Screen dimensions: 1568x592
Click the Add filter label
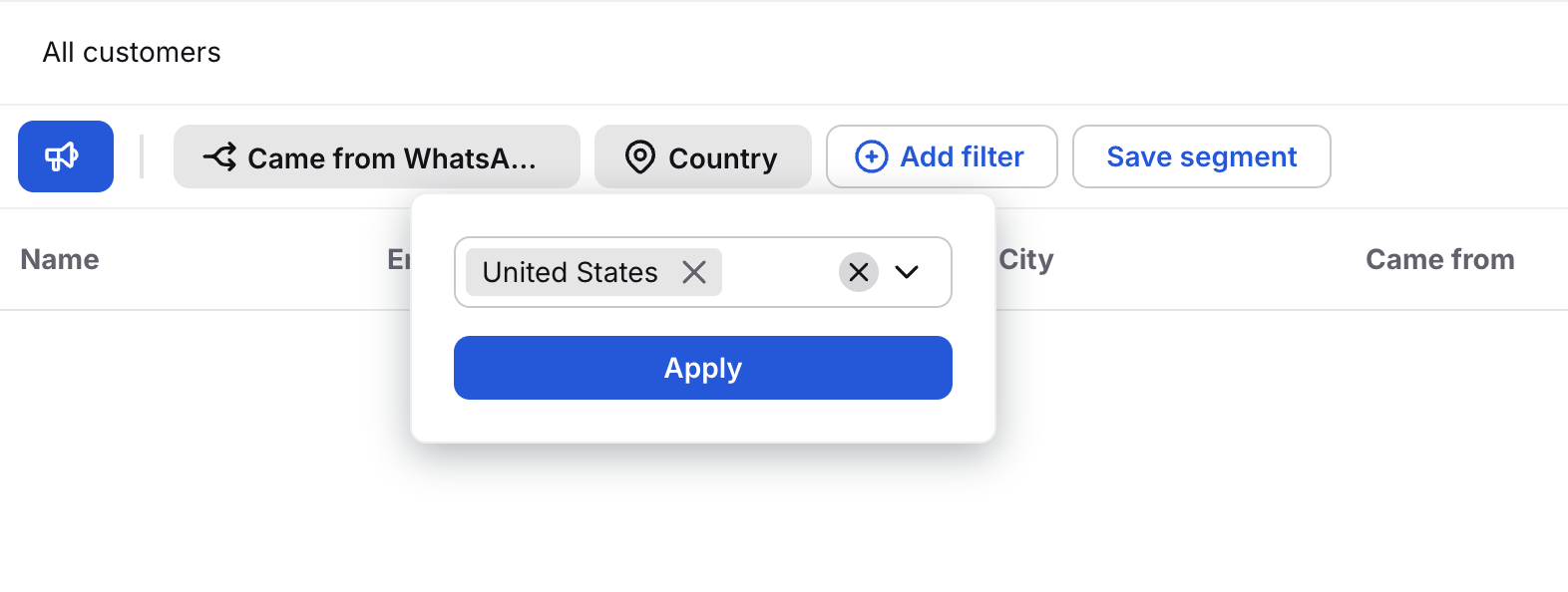pos(962,156)
